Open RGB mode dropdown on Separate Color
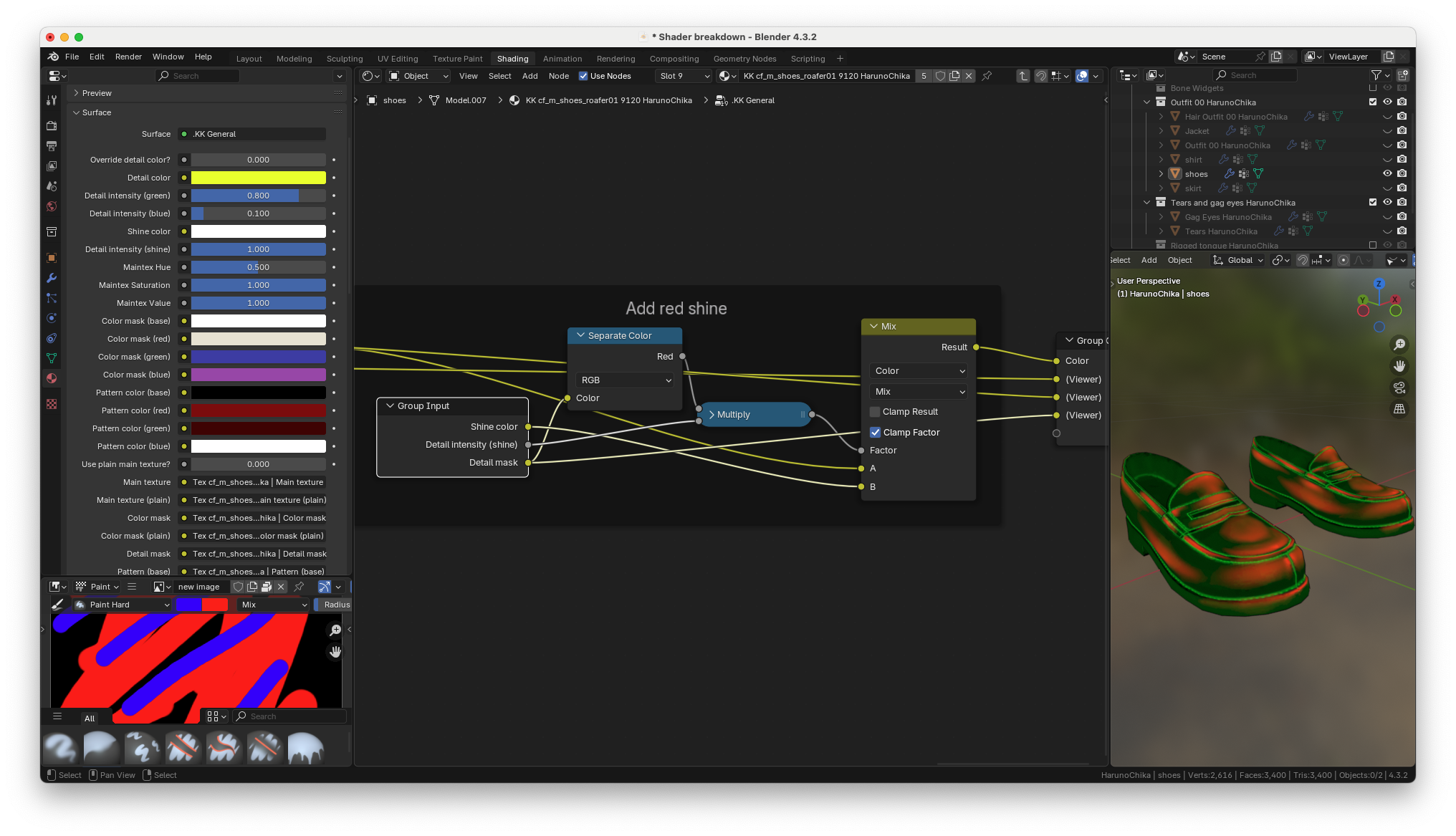Screen dimensions: 1456x836 [625, 380]
